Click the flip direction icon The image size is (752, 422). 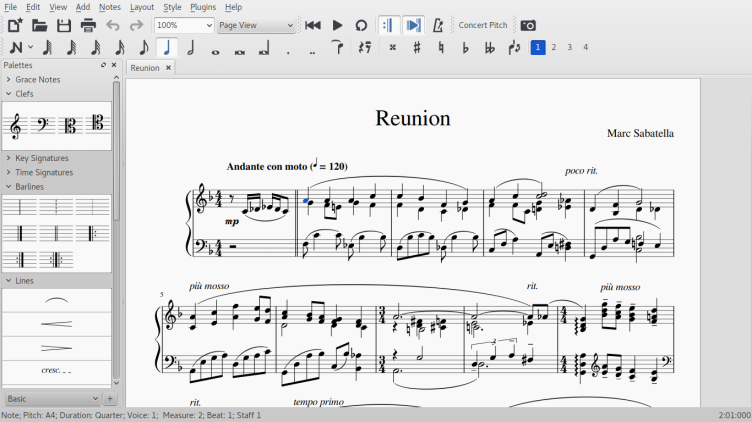point(514,47)
